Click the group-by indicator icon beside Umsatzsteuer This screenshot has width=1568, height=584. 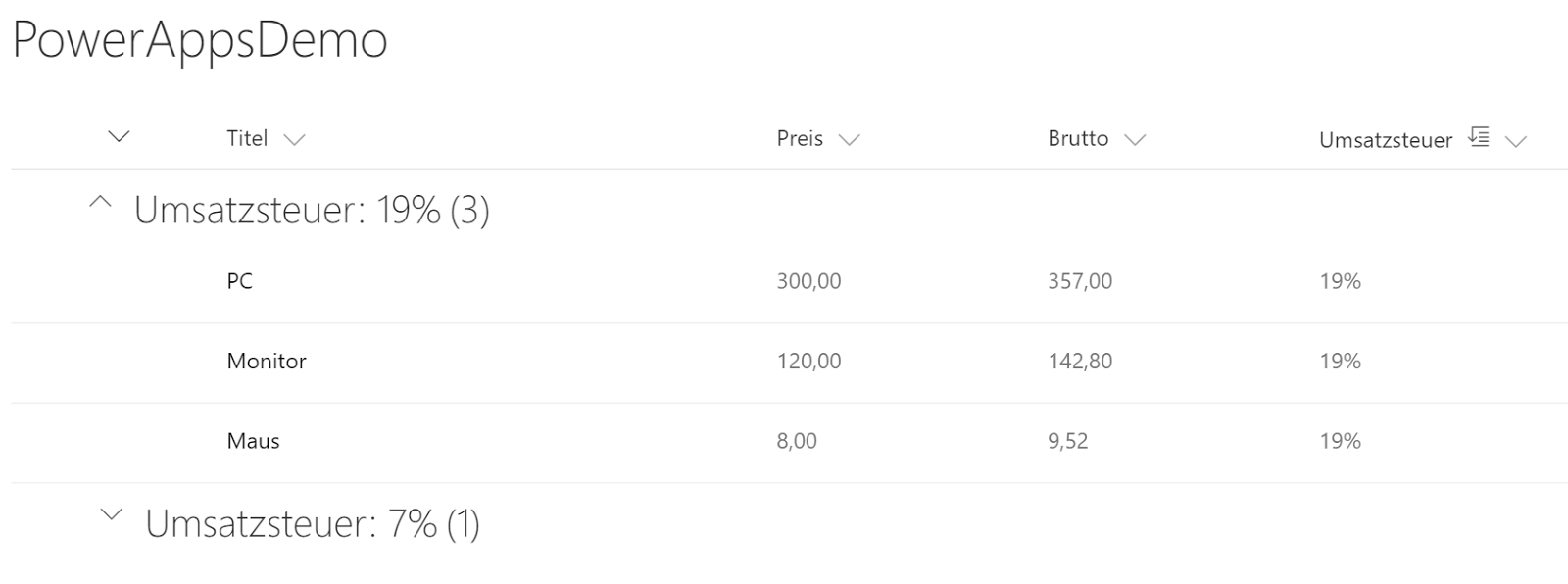pos(1479,138)
